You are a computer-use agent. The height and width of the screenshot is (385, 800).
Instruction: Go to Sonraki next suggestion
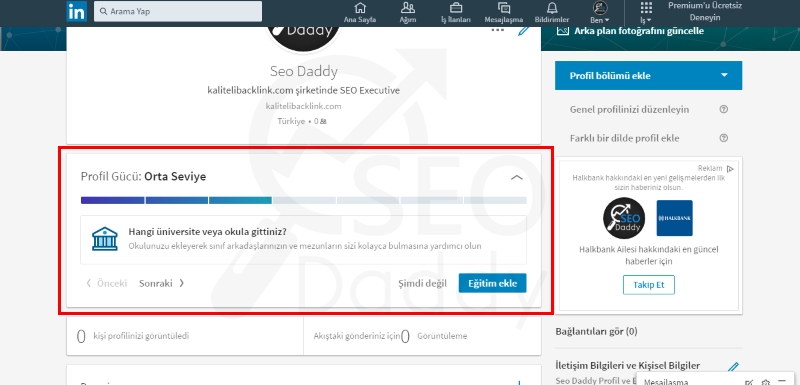(x=161, y=283)
